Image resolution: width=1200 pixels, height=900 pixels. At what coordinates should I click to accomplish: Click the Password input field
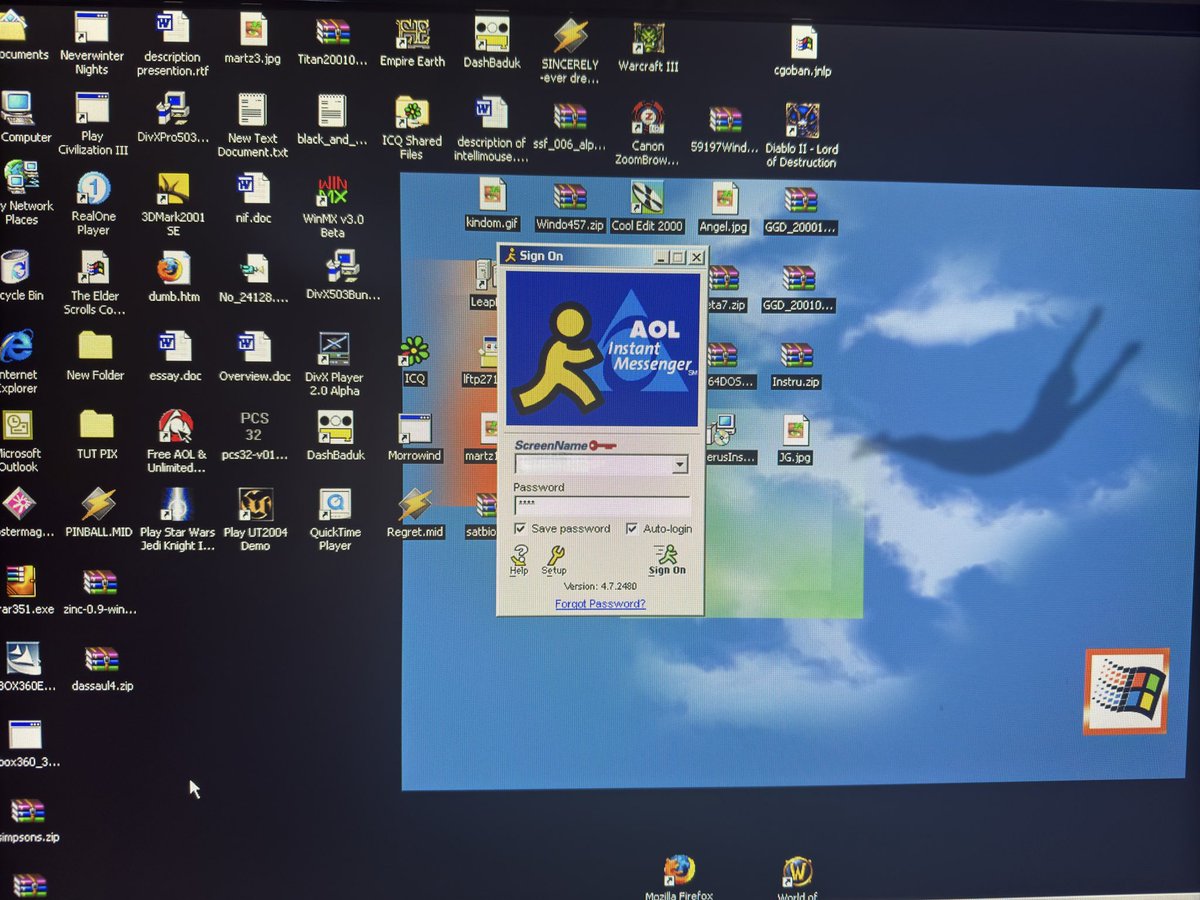(x=602, y=505)
